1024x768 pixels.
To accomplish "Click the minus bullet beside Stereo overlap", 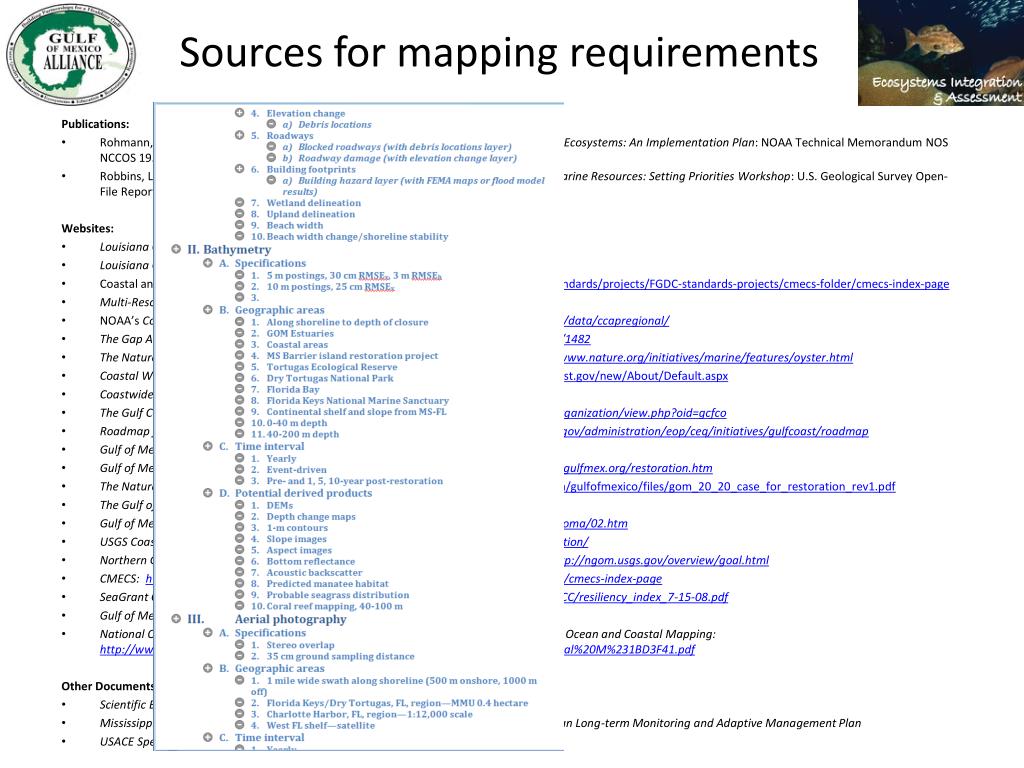I will pyautogui.click(x=240, y=646).
